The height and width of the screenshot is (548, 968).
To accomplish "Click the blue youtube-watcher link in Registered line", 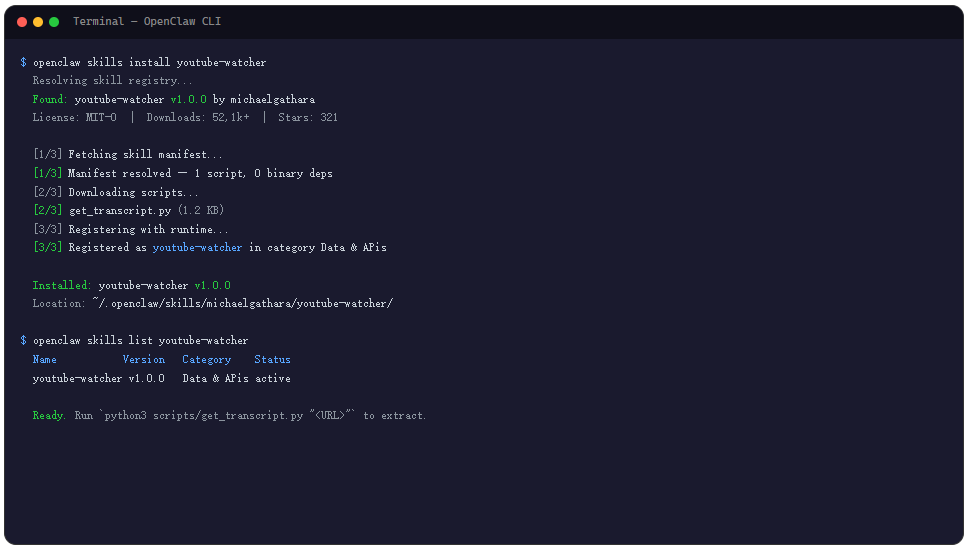I will tap(198, 247).
